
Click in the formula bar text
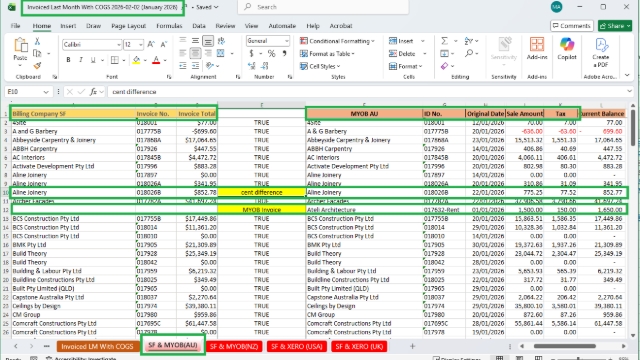click(134, 92)
